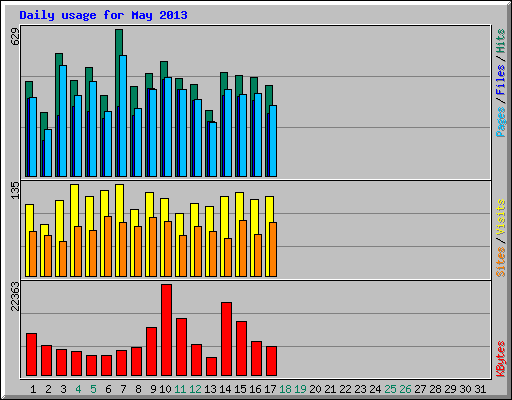Screen dimensions: 512x400
Task: Click the cyan pages bar for day 2
Action: point(48,153)
